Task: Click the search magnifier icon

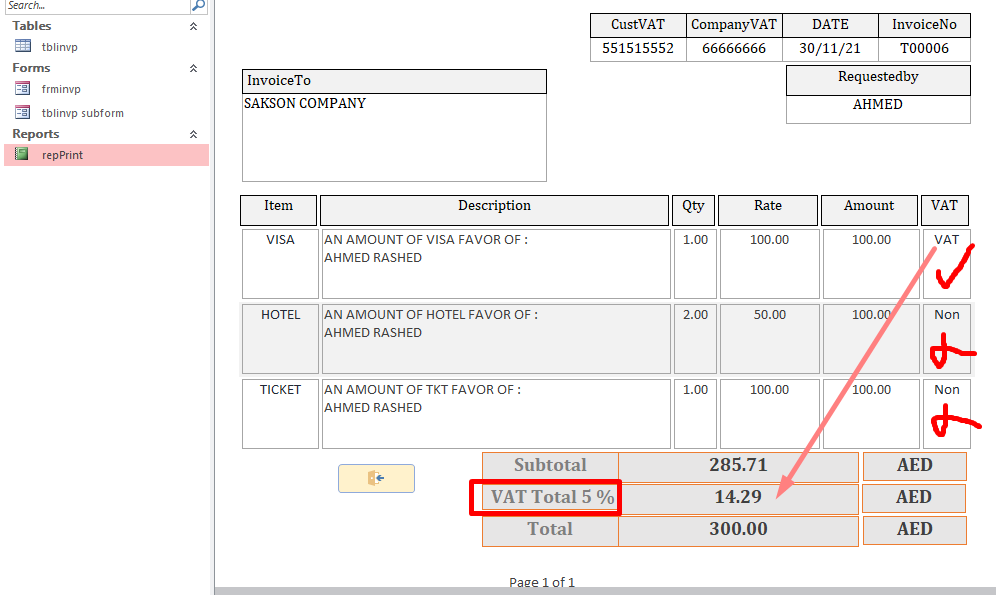Action: (x=198, y=6)
